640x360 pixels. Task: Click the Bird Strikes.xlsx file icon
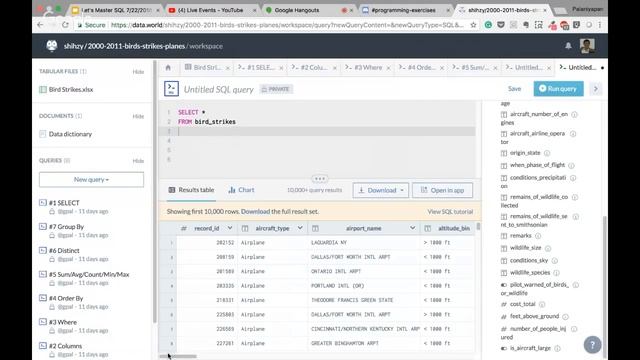43,89
